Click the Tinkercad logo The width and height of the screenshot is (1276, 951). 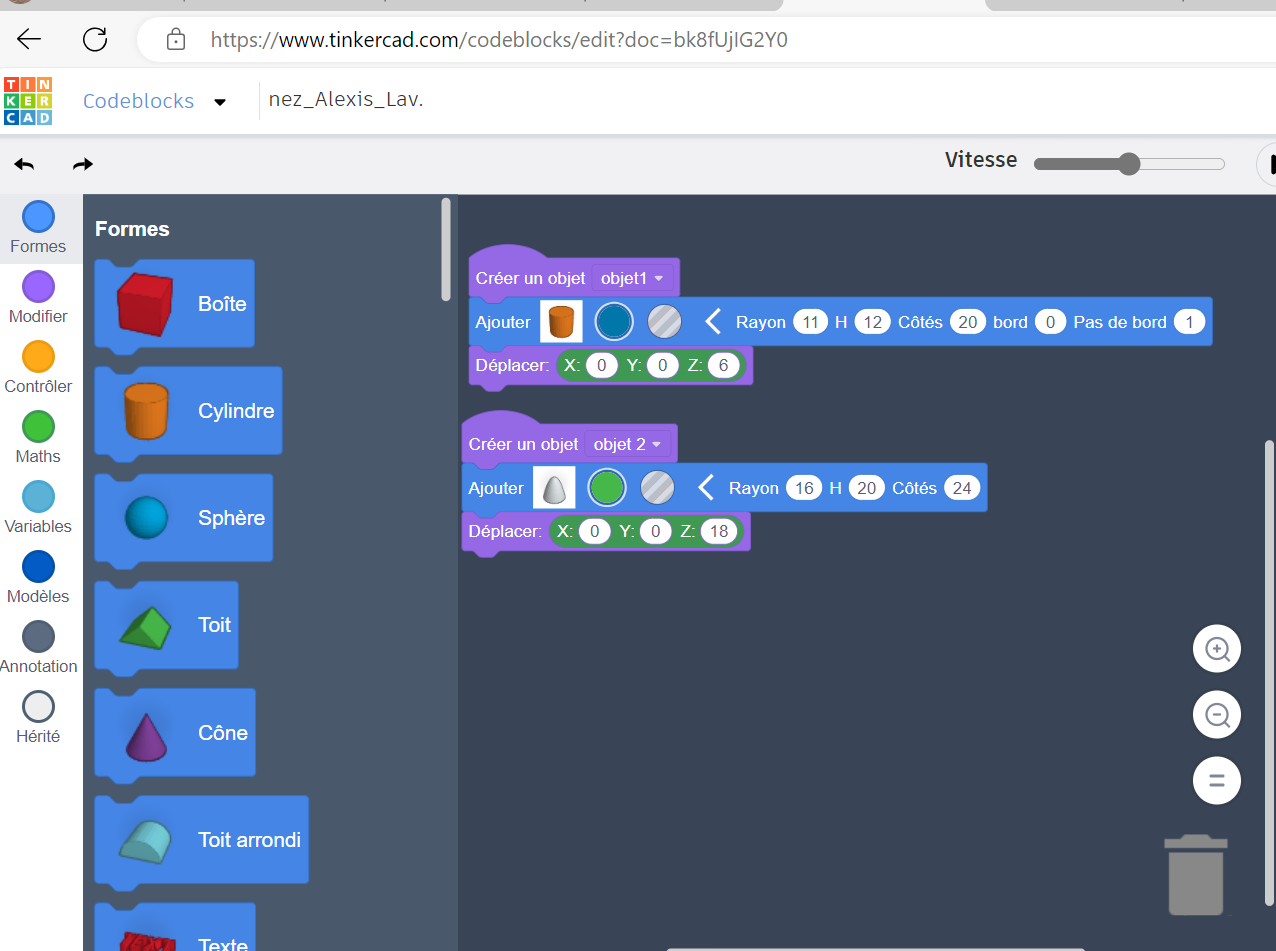[28, 101]
